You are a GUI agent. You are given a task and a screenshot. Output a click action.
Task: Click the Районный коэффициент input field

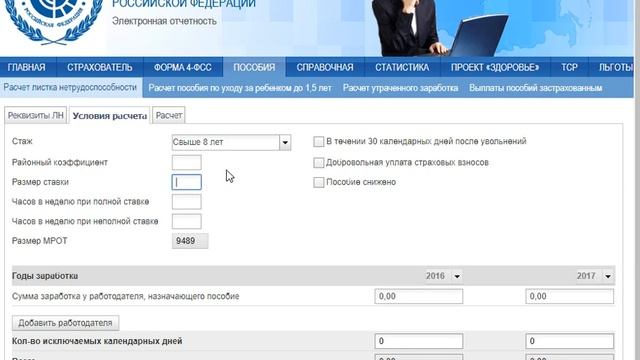coord(187,162)
